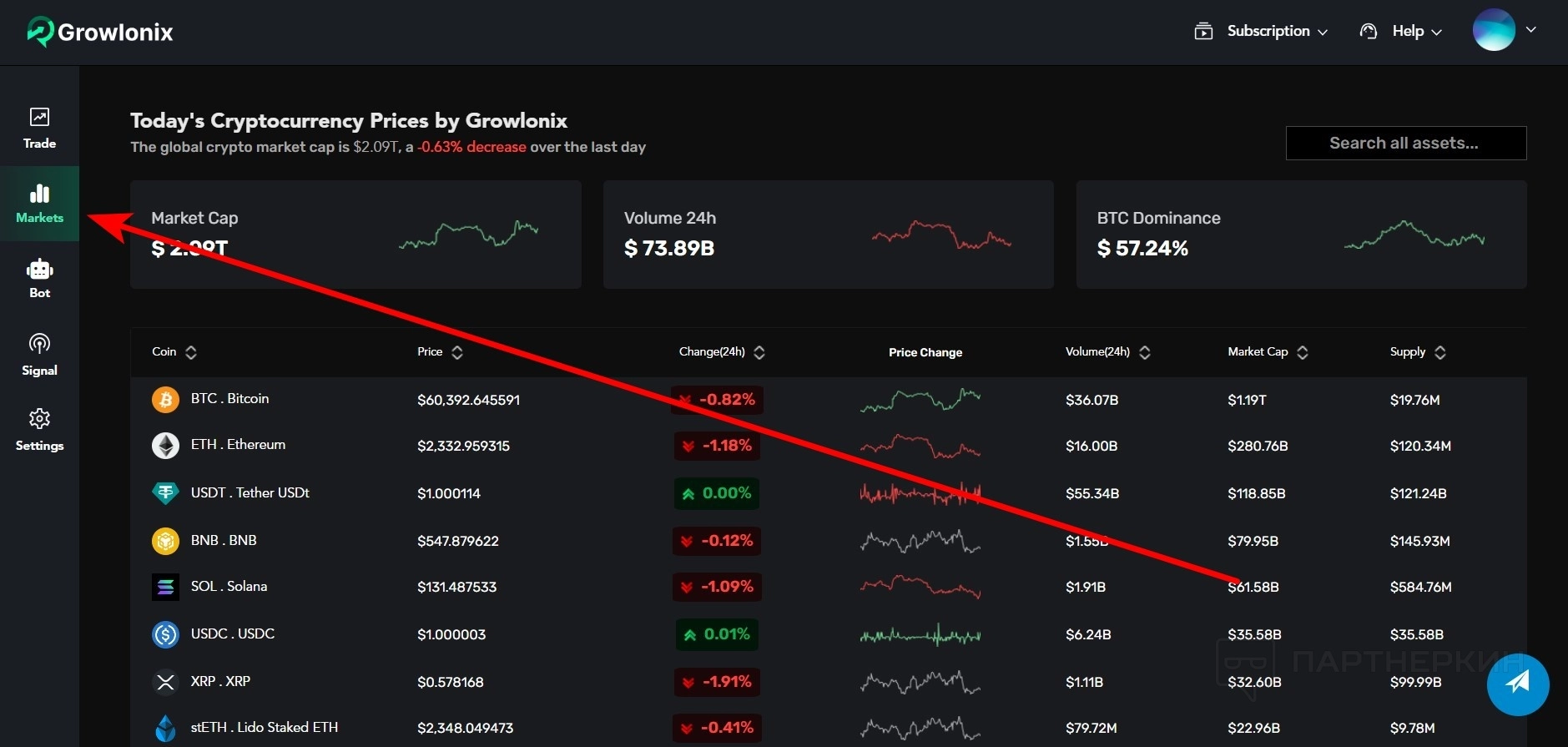Open the profile avatar dropdown

1504,30
